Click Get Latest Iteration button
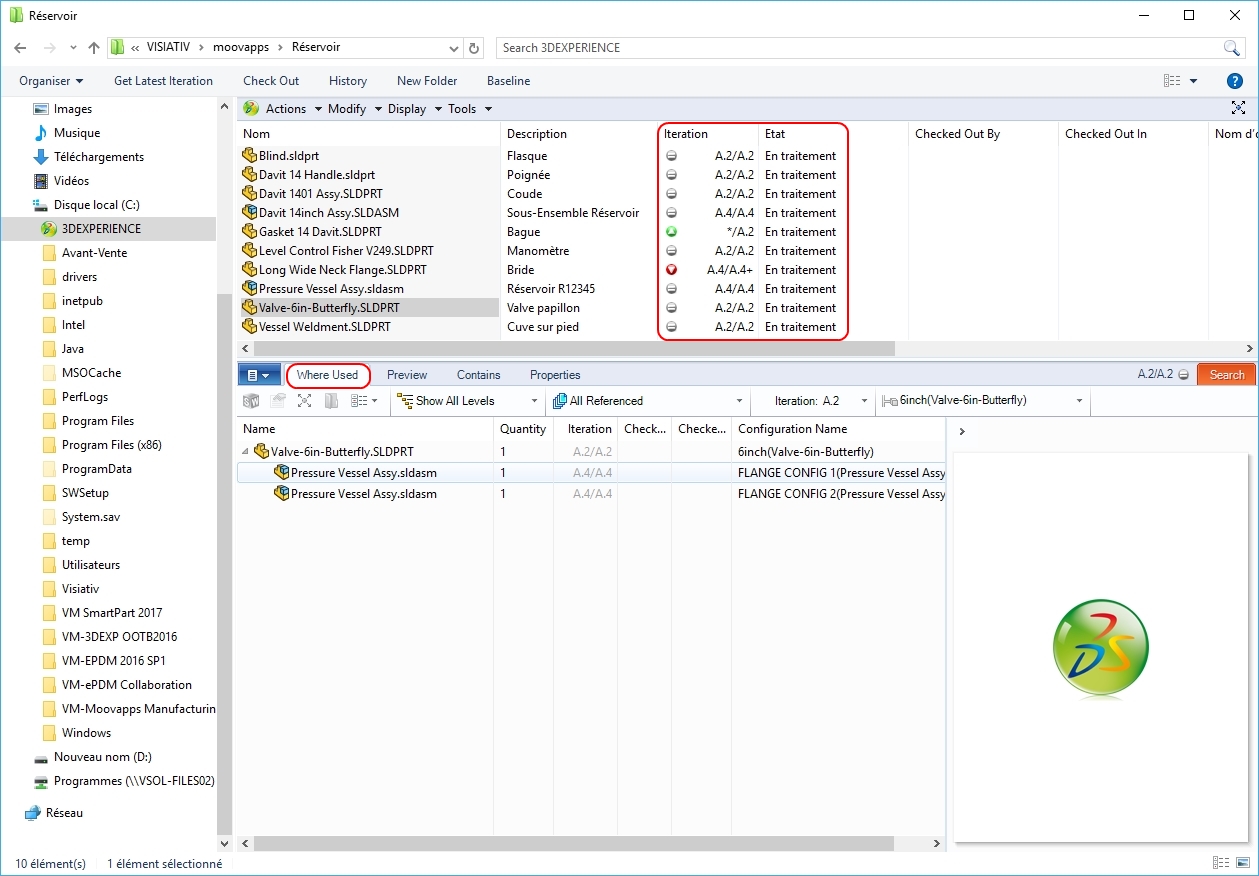 tap(163, 81)
